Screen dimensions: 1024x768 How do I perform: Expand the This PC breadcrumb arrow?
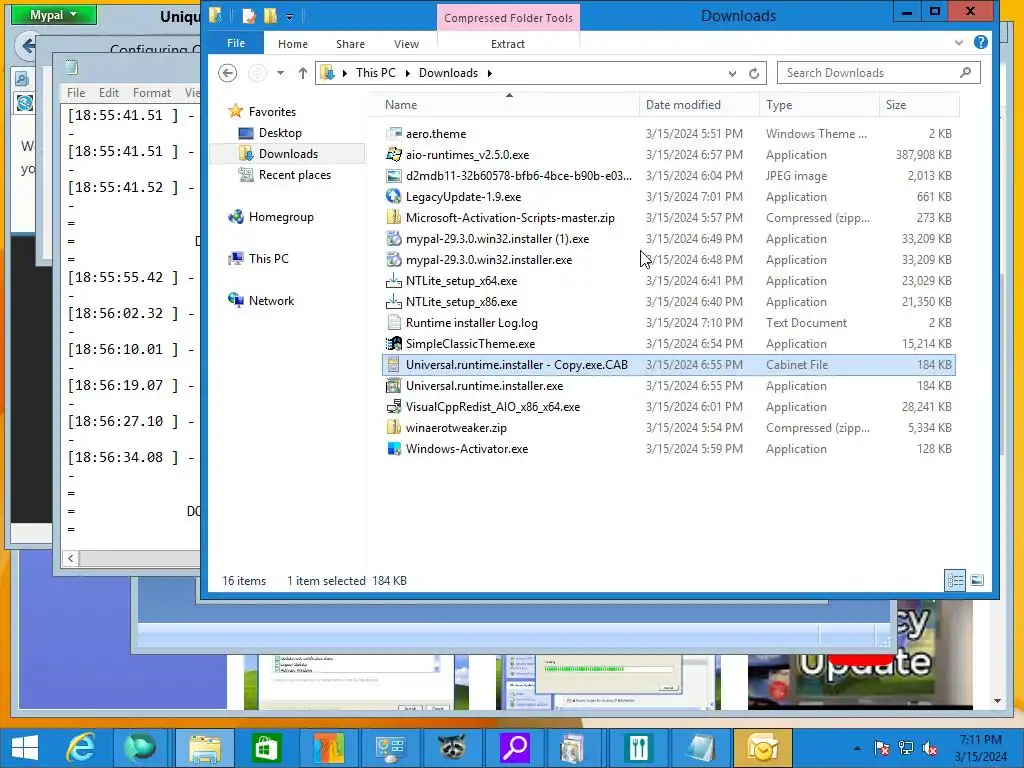coord(408,73)
